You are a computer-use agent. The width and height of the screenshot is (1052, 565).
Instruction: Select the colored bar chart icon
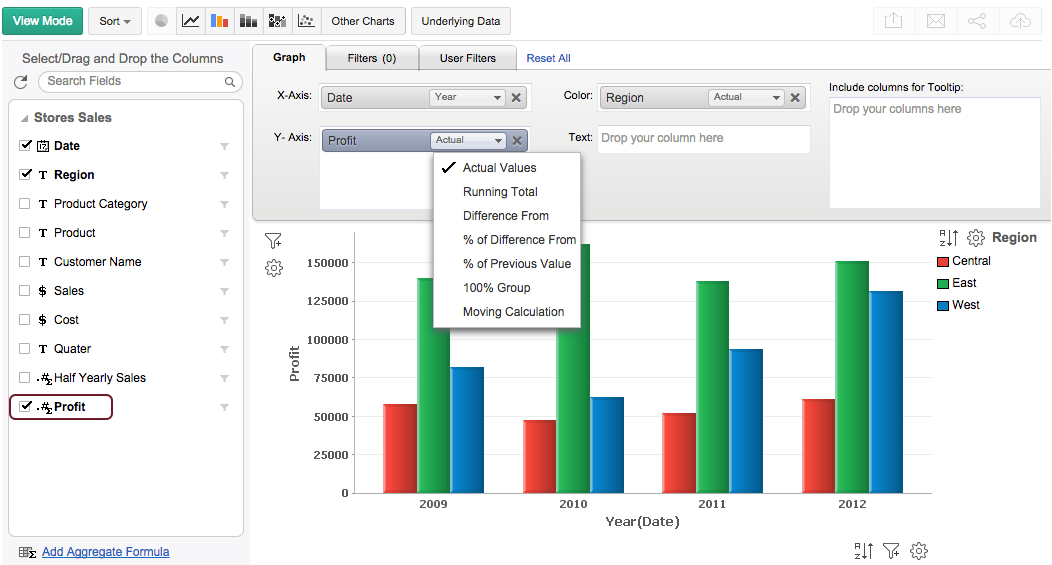(219, 21)
